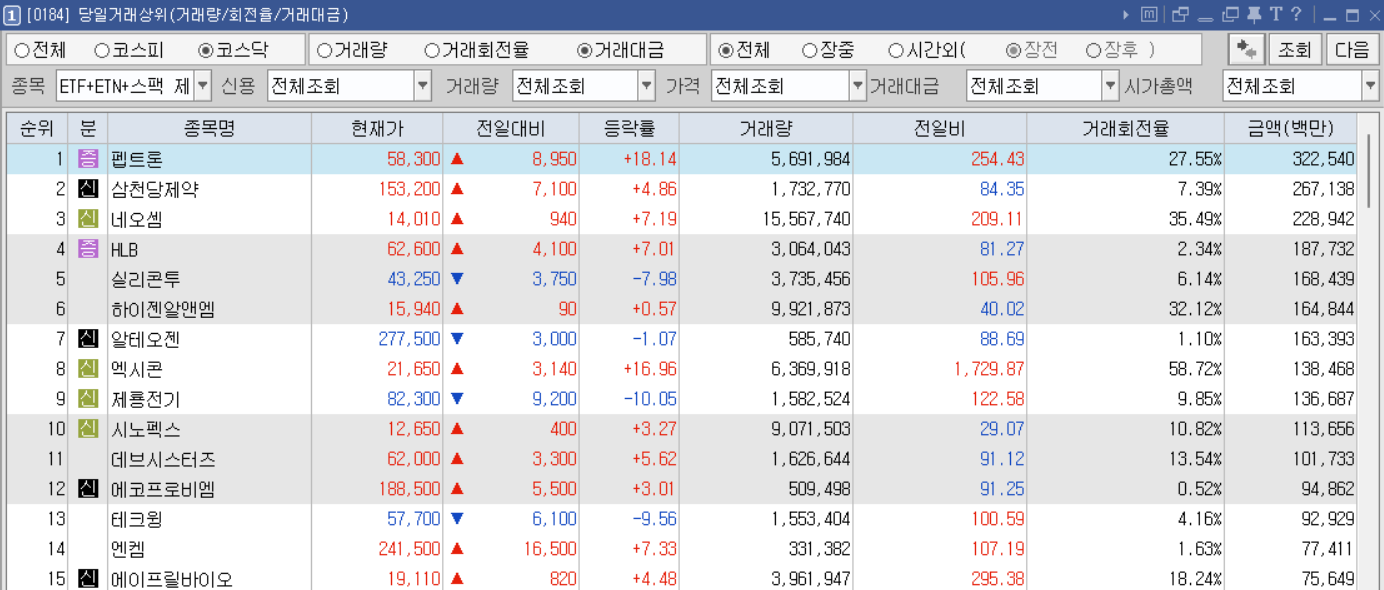This screenshot has width=1384, height=590.
Task: Click the green 신 badge on 시노펙스 row
Action: pyautogui.click(x=87, y=429)
